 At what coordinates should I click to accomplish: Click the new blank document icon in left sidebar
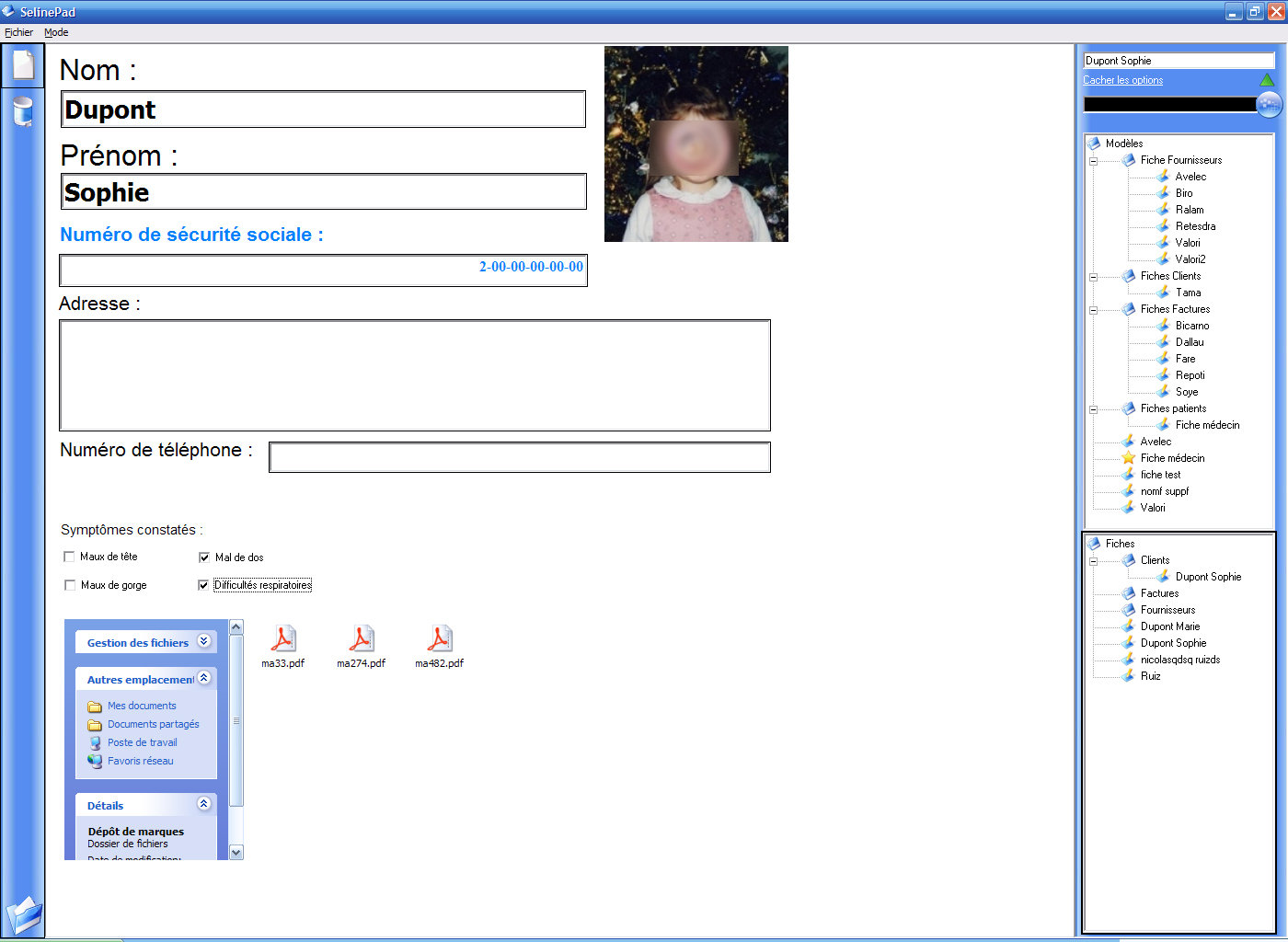pos(23,65)
